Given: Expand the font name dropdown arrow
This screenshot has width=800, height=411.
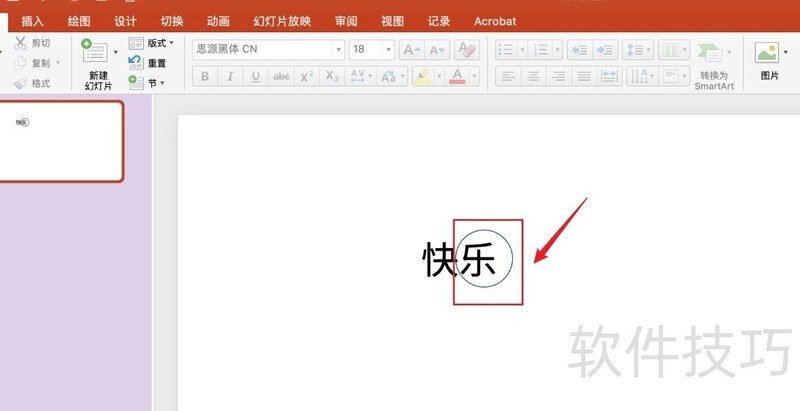Looking at the screenshot, I should [339, 49].
